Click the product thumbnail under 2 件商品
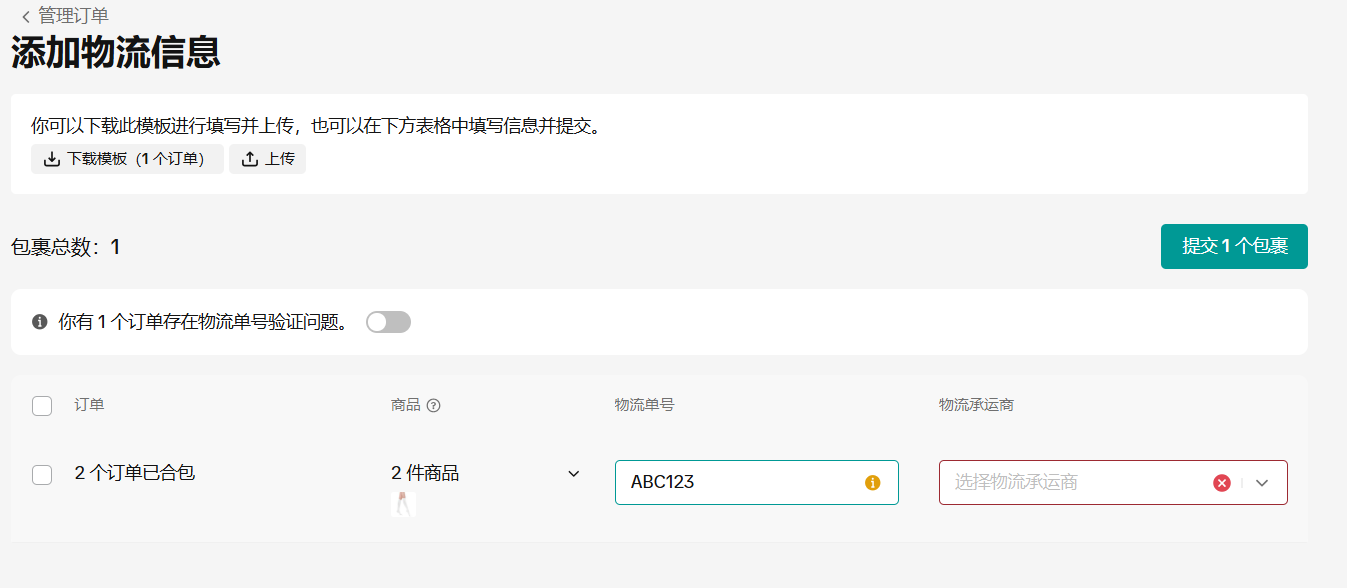The width and height of the screenshot is (1347, 588). click(x=403, y=504)
